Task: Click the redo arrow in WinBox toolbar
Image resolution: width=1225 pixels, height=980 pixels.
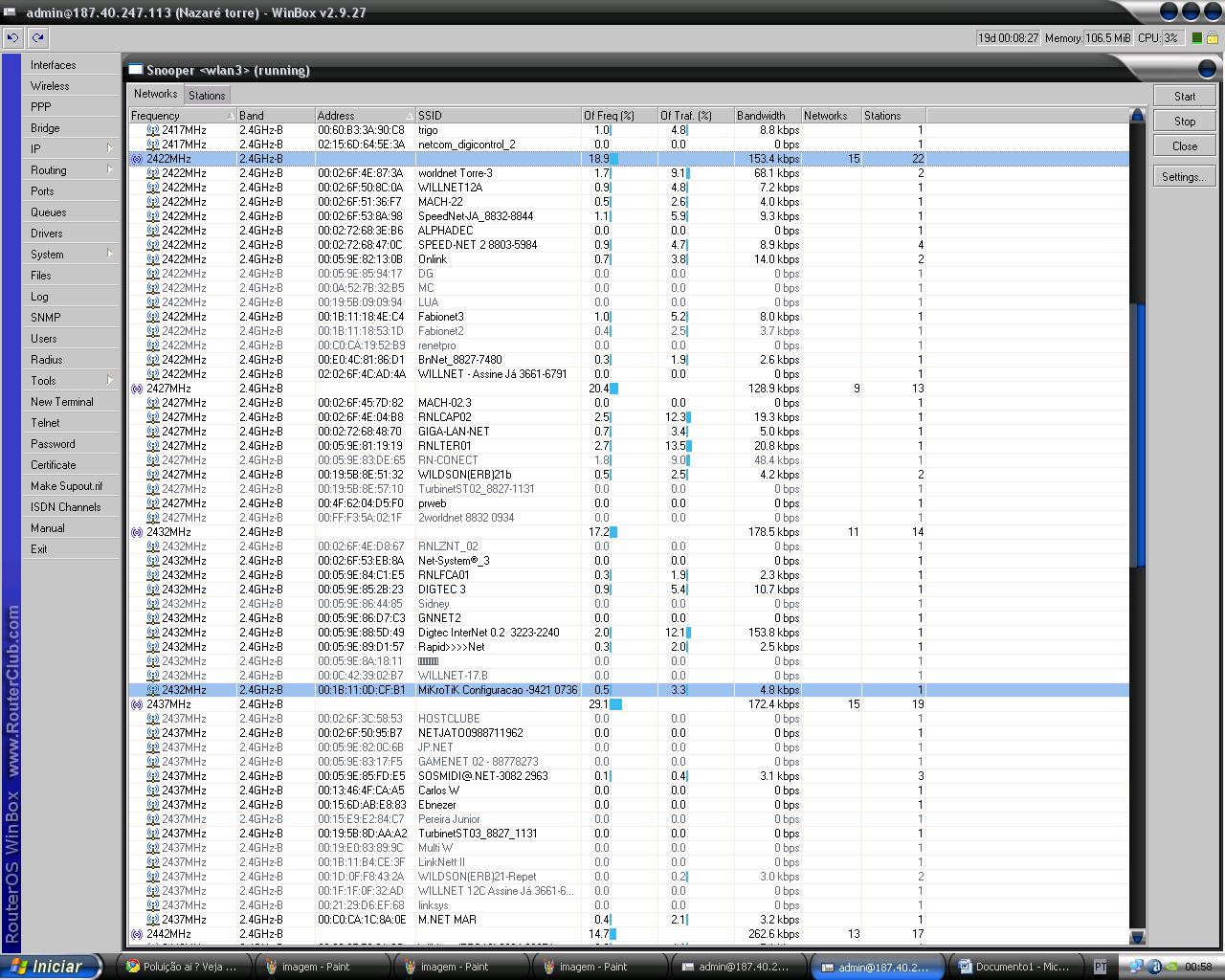Action: click(x=37, y=37)
